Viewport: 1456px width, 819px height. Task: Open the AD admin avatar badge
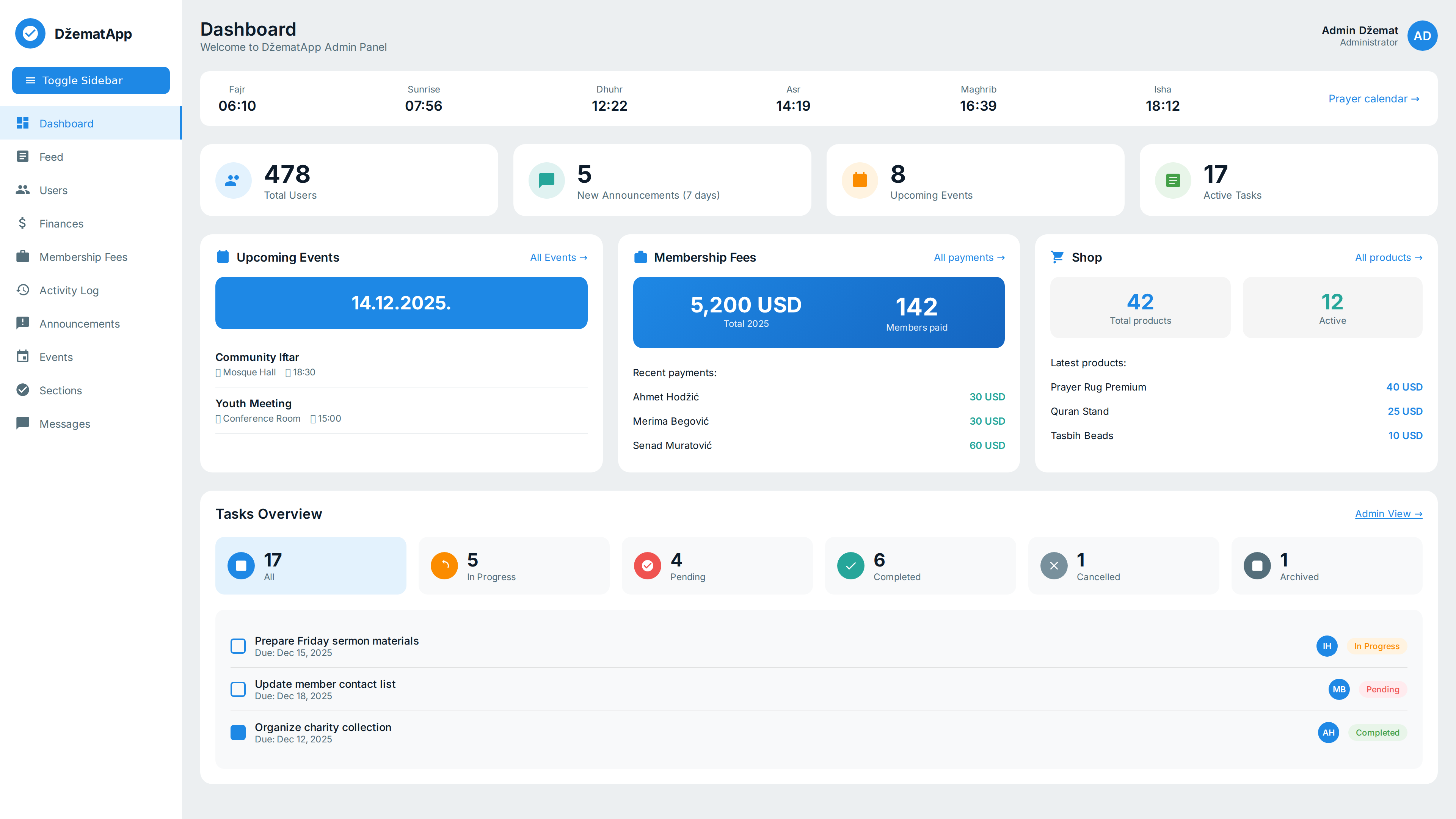1423,36
